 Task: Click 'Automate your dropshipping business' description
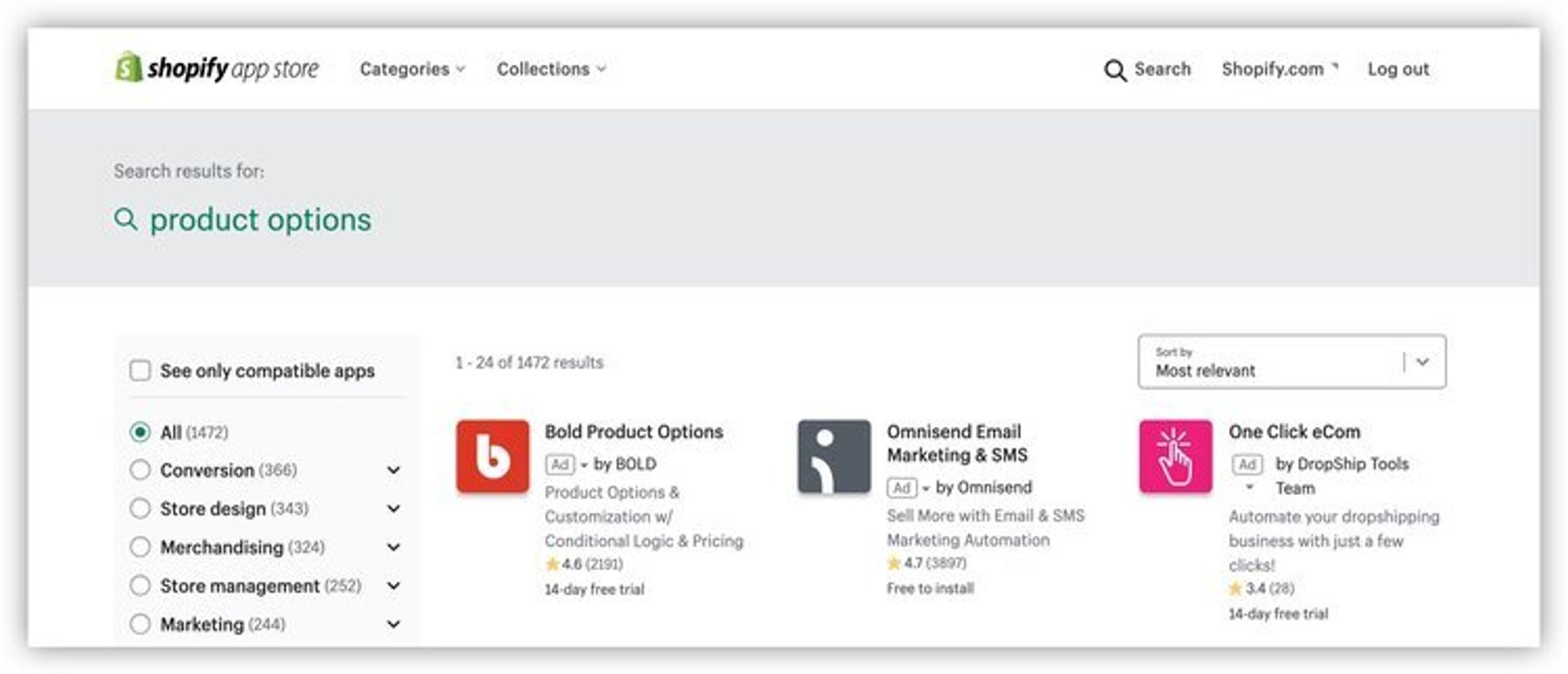[x=1334, y=541]
